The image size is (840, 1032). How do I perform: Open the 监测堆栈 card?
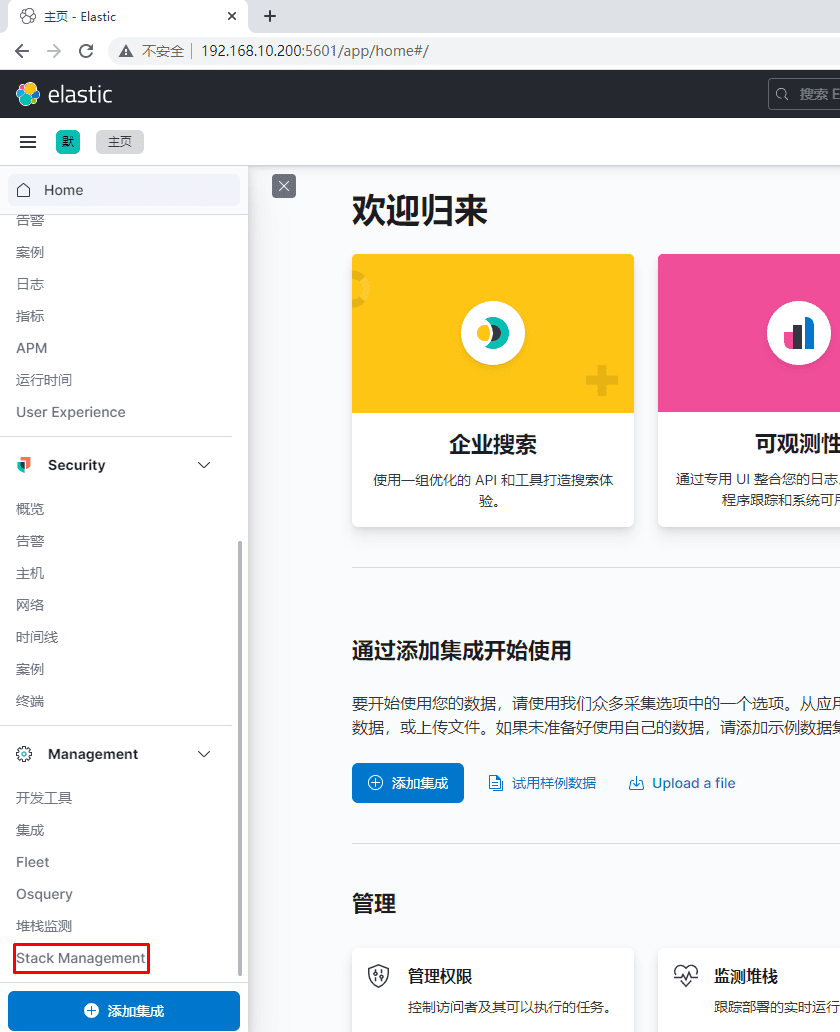(x=749, y=990)
